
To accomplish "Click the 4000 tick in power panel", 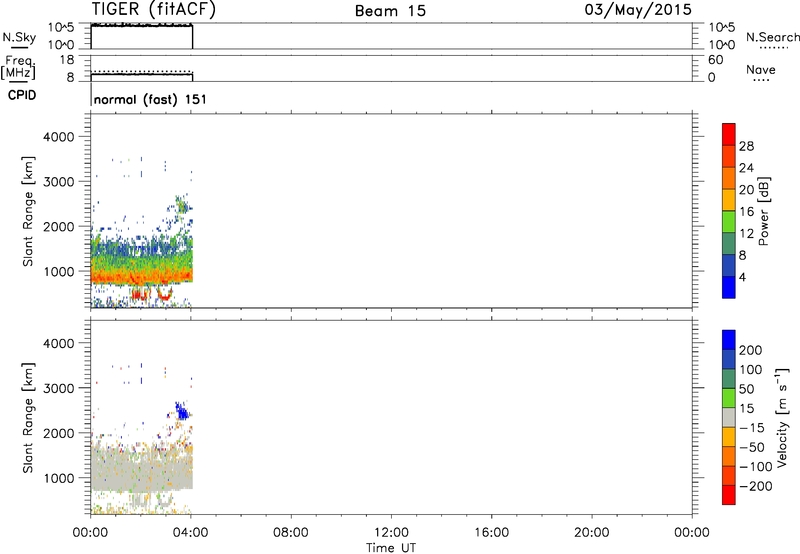I will coord(59,137).
